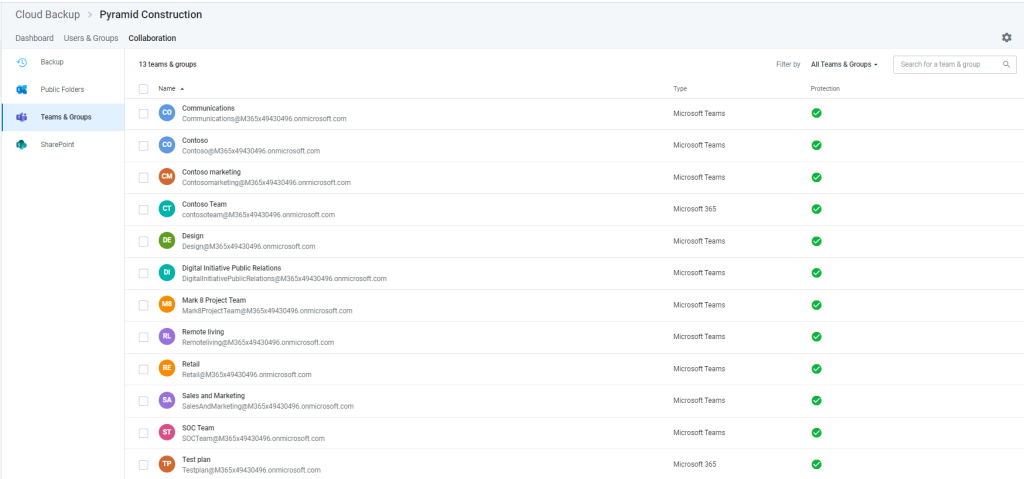The width and height of the screenshot is (1024, 479).
Task: Click the RL avatar for Remote living
Action: click(x=167, y=337)
